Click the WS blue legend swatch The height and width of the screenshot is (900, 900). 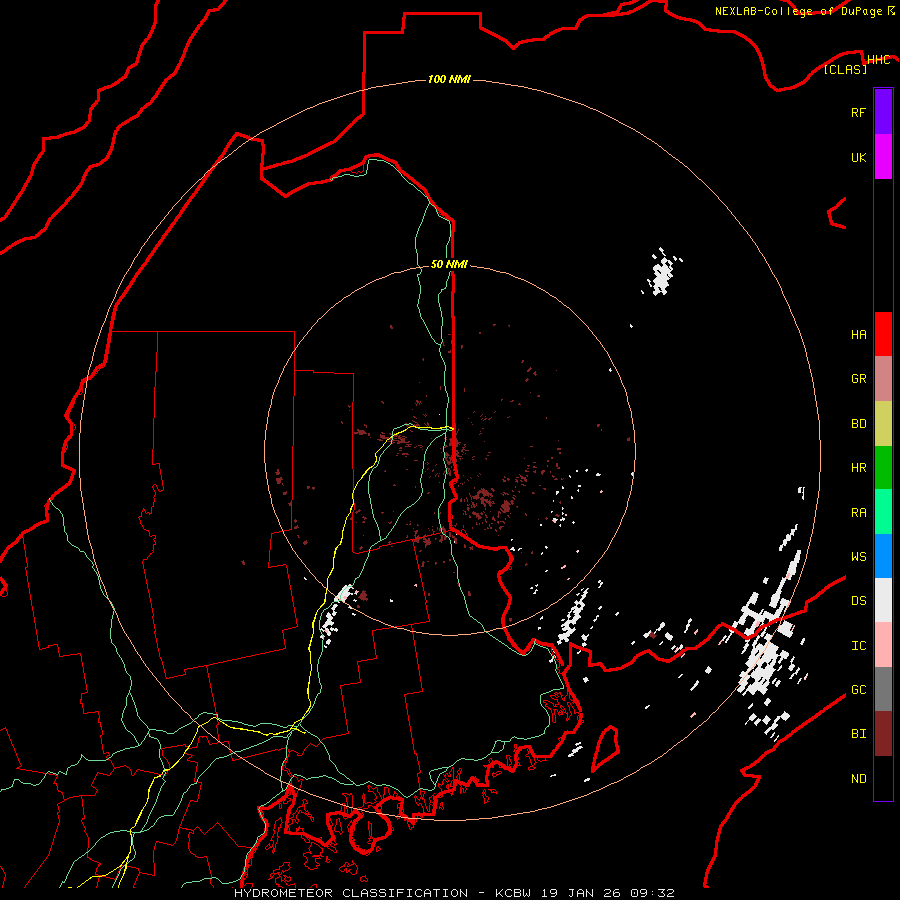(883, 556)
